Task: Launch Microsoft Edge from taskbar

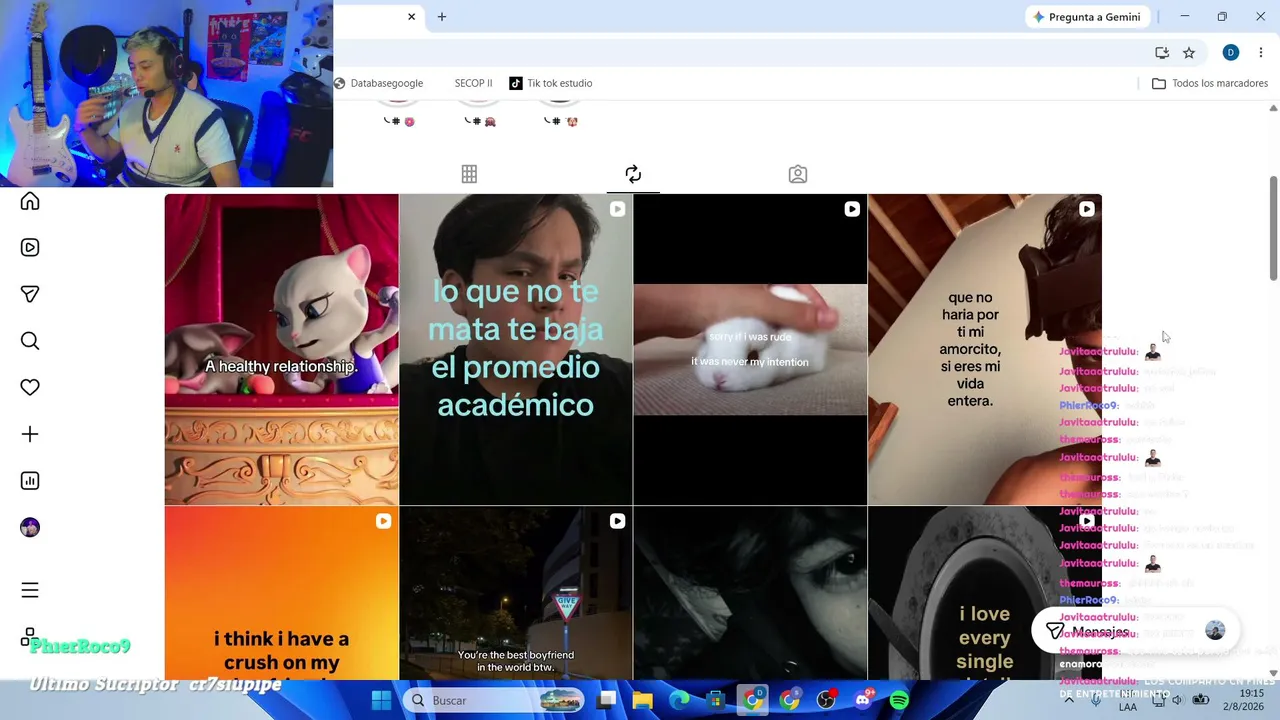Action: pos(679,700)
